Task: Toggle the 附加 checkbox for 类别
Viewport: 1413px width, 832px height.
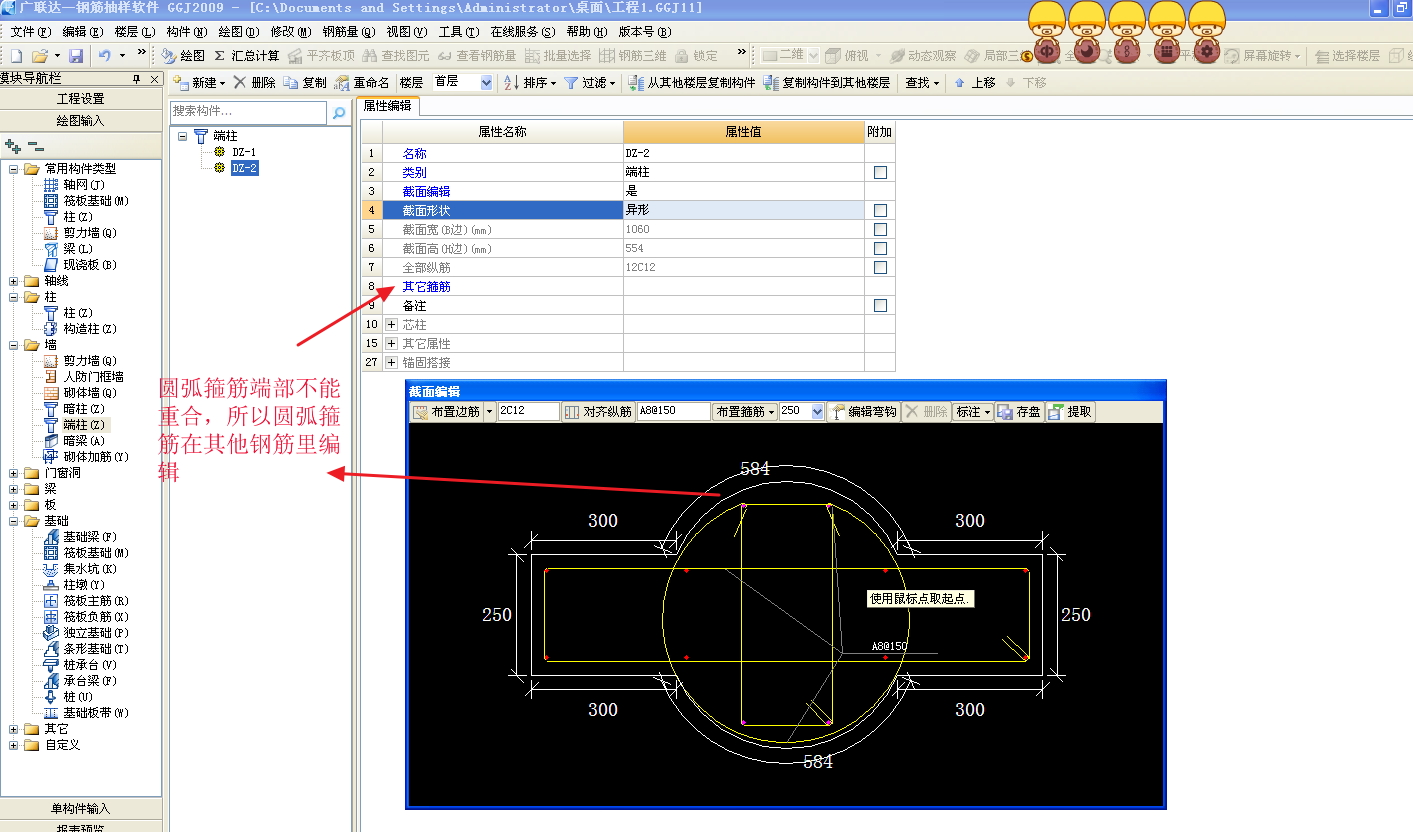Action: pyautogui.click(x=880, y=172)
